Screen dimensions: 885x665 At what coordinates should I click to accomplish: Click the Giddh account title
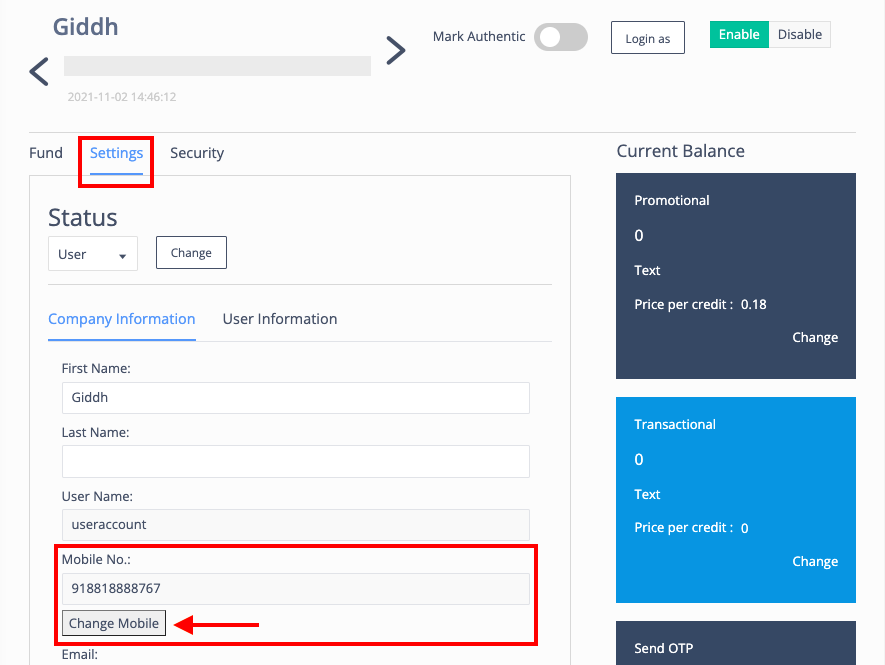point(85,27)
